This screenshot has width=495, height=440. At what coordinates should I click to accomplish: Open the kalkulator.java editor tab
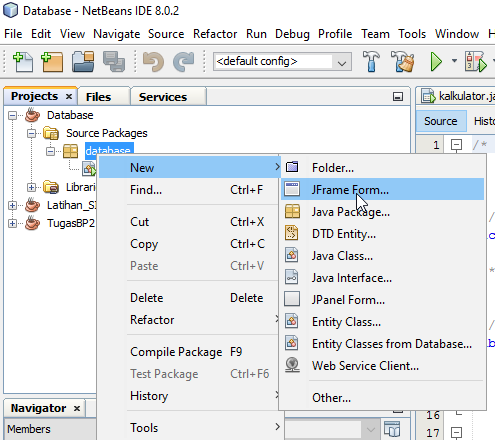click(457, 96)
